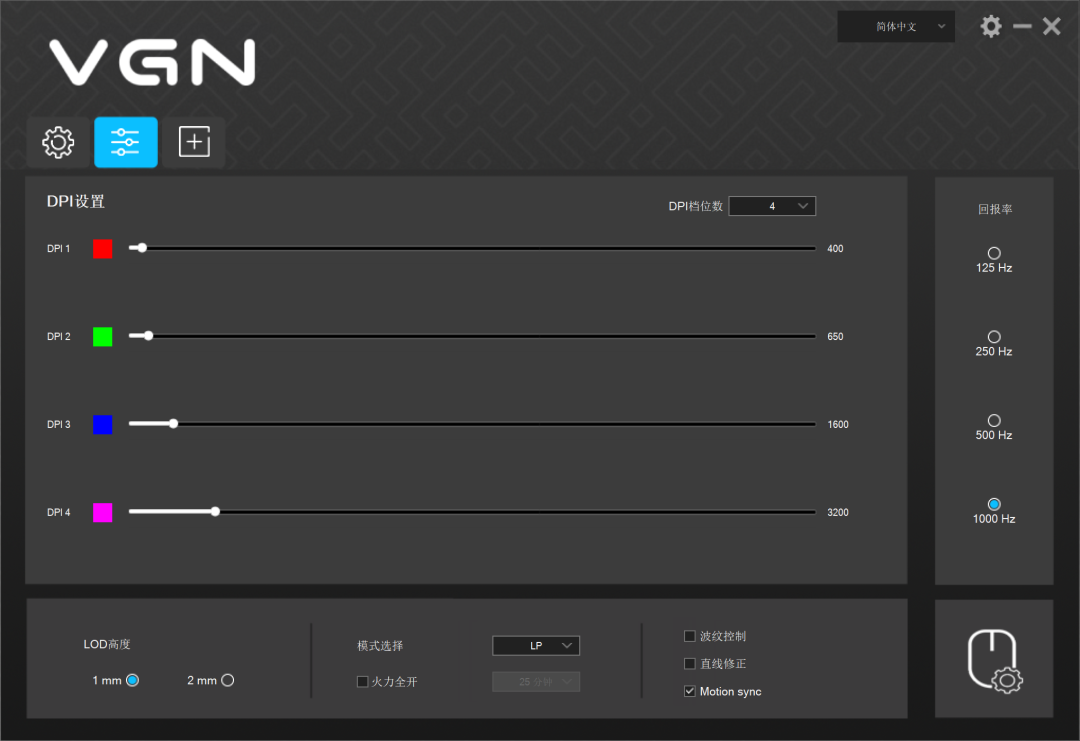Enable the 直线修正 checkbox

pos(689,663)
